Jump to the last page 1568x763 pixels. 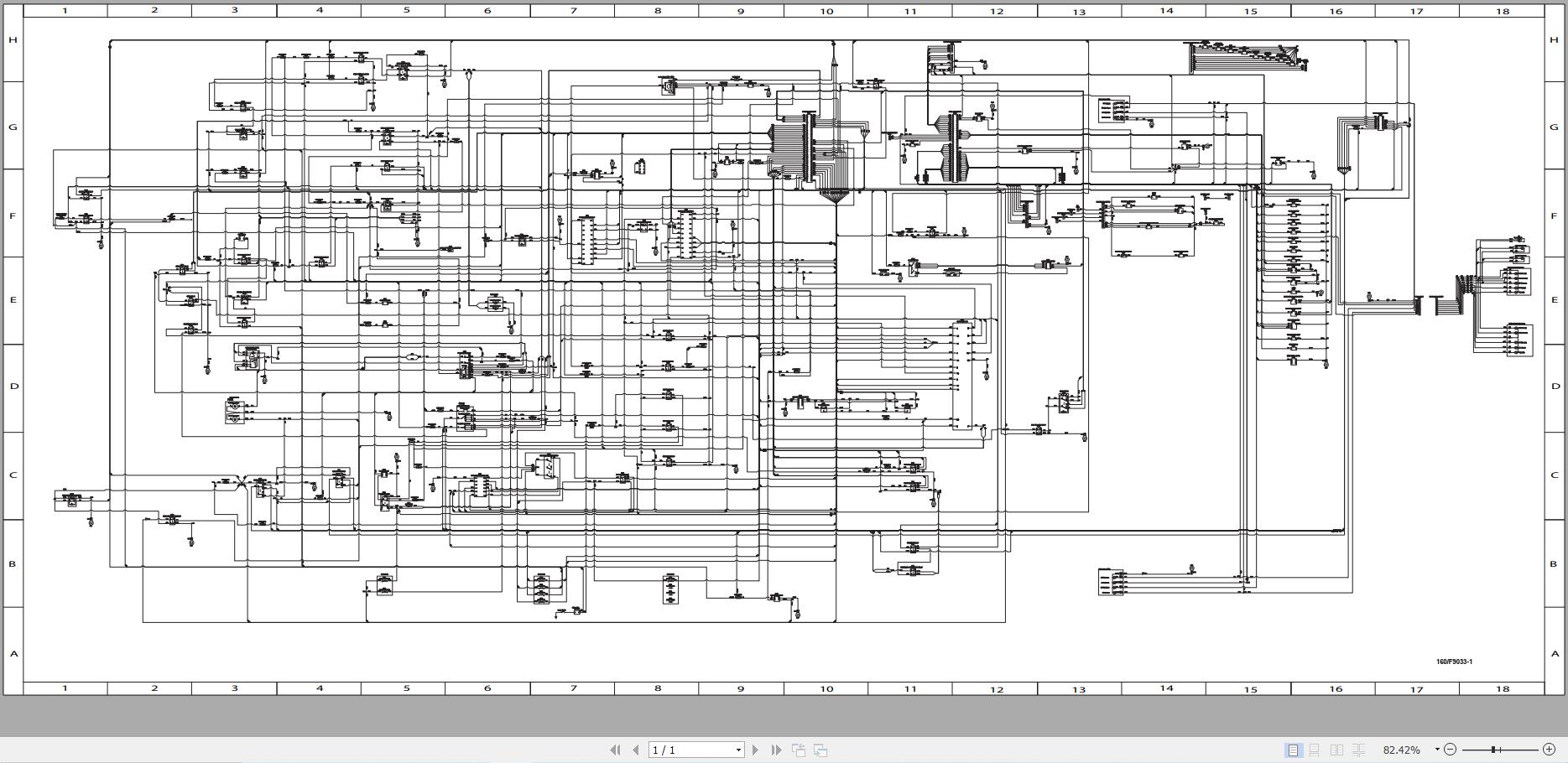pos(776,750)
